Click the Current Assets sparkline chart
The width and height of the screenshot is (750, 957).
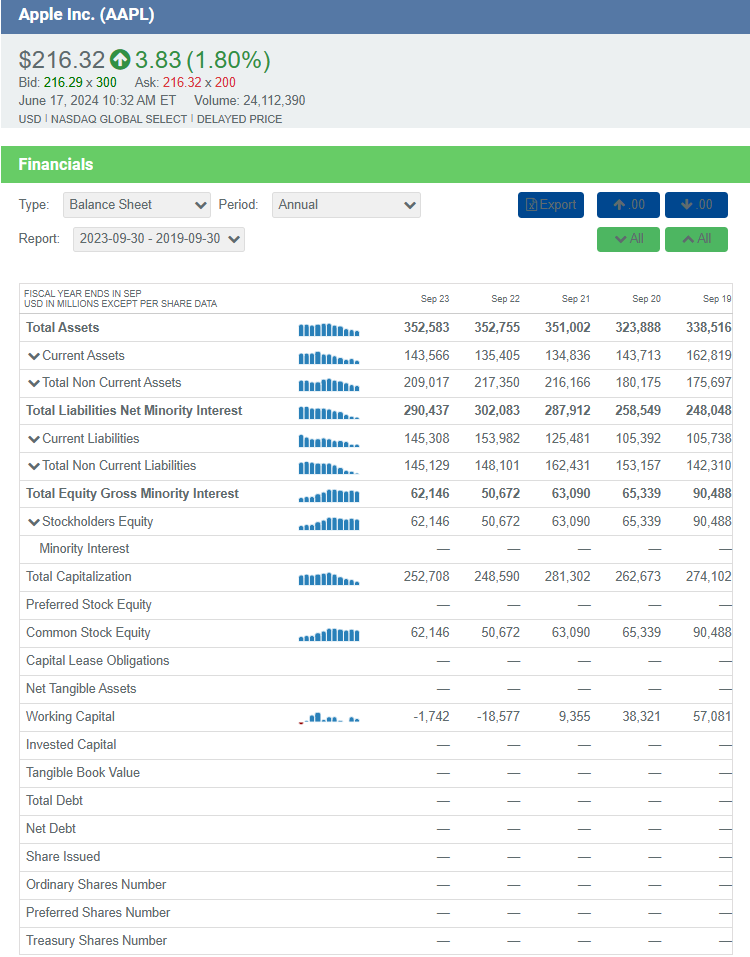click(x=329, y=358)
